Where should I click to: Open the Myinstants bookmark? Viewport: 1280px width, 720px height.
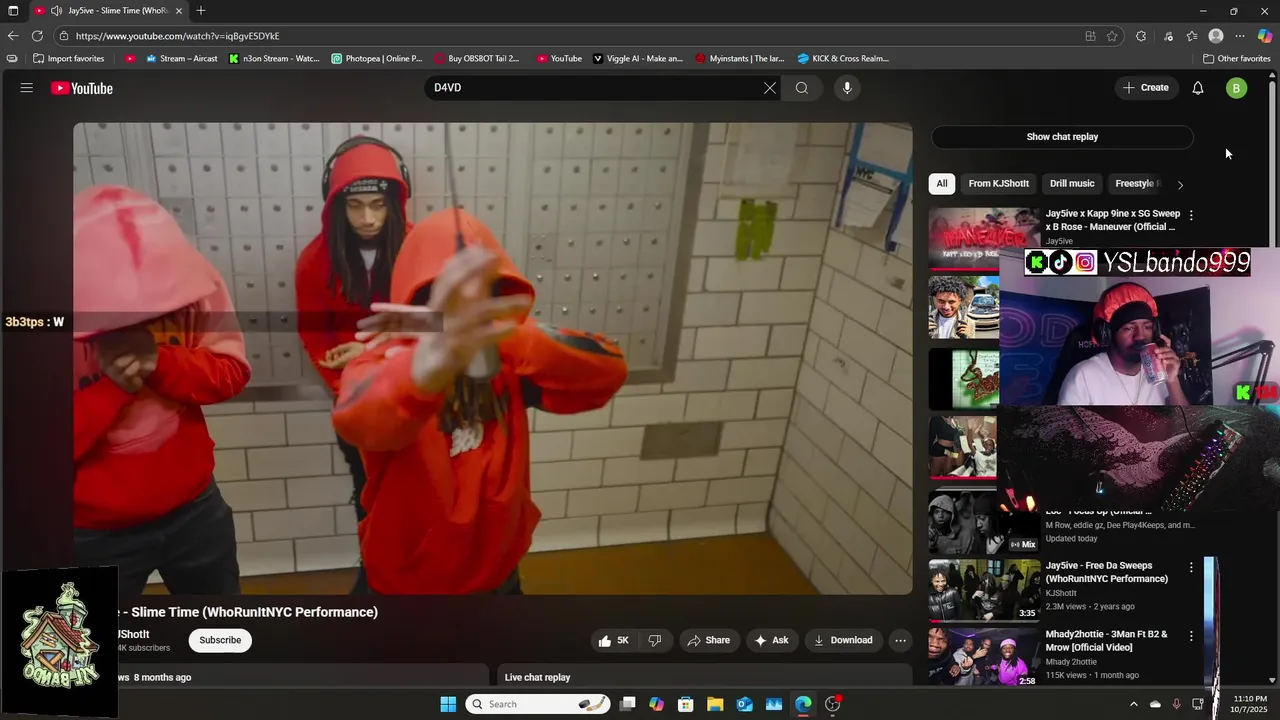(740, 59)
